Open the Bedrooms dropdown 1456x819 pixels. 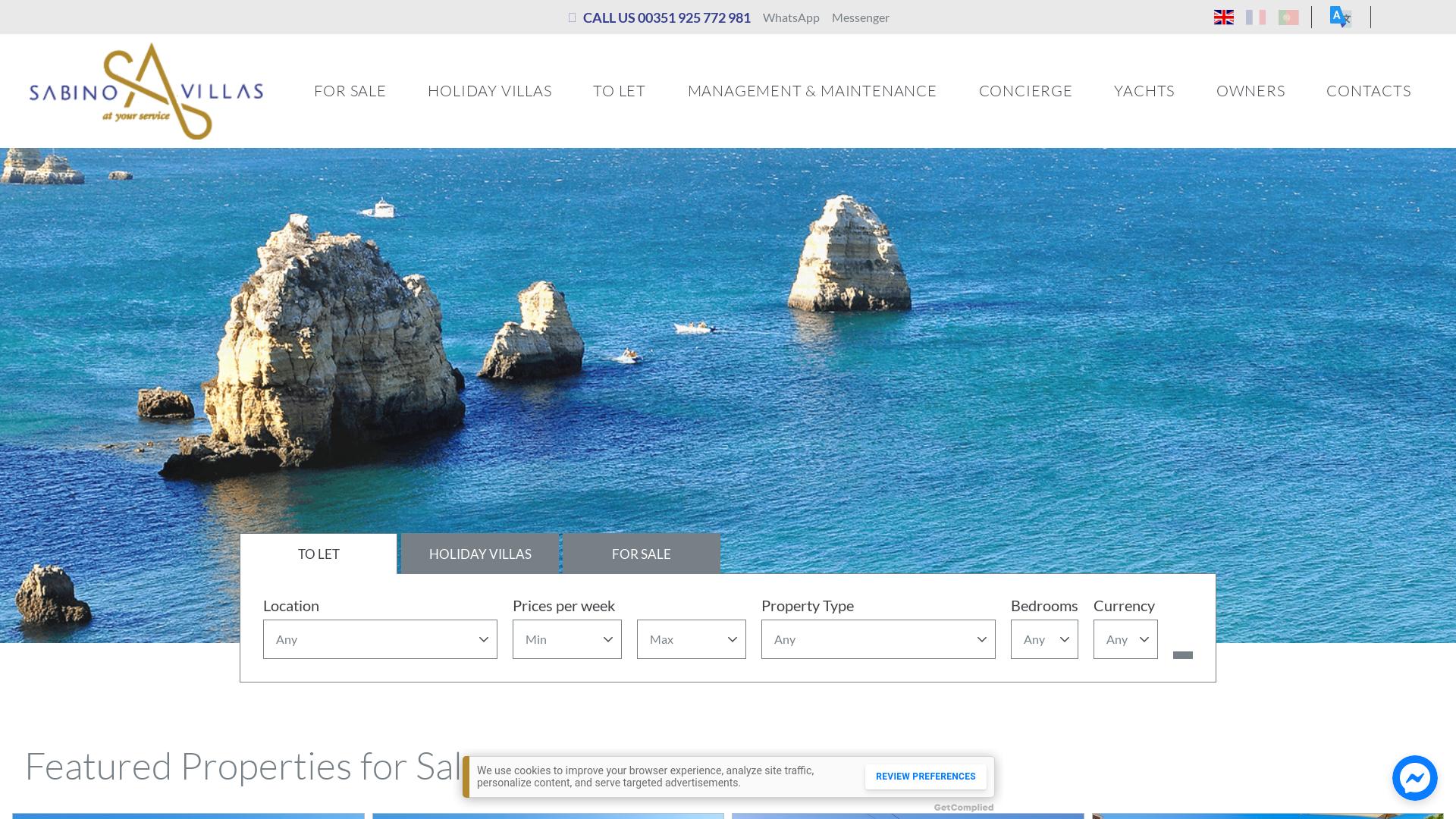1043,639
